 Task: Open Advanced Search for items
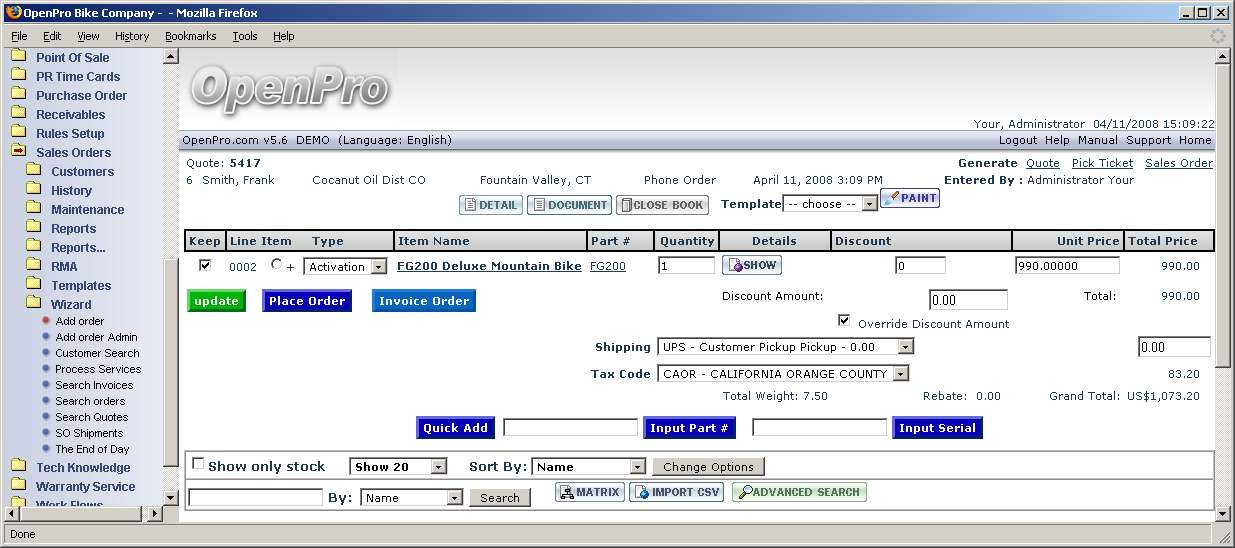pyautogui.click(x=798, y=492)
